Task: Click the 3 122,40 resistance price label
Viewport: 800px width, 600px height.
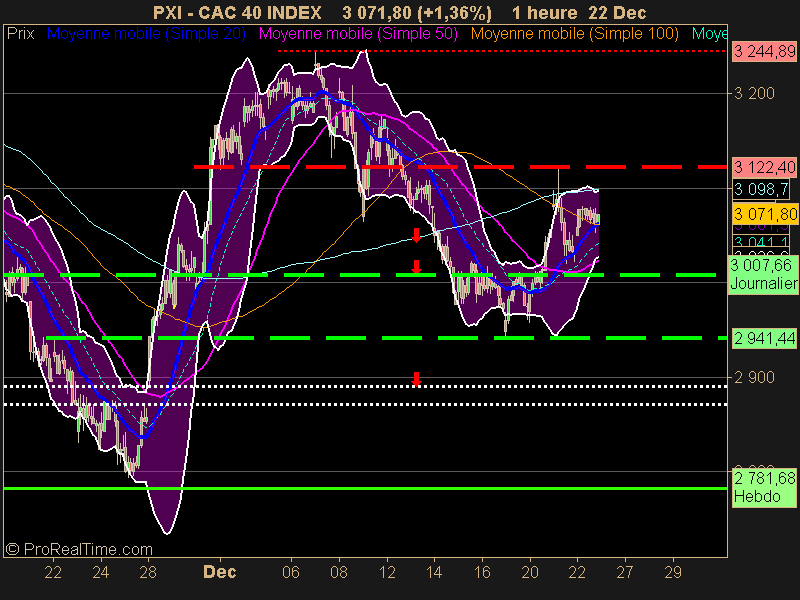Action: coord(764,167)
